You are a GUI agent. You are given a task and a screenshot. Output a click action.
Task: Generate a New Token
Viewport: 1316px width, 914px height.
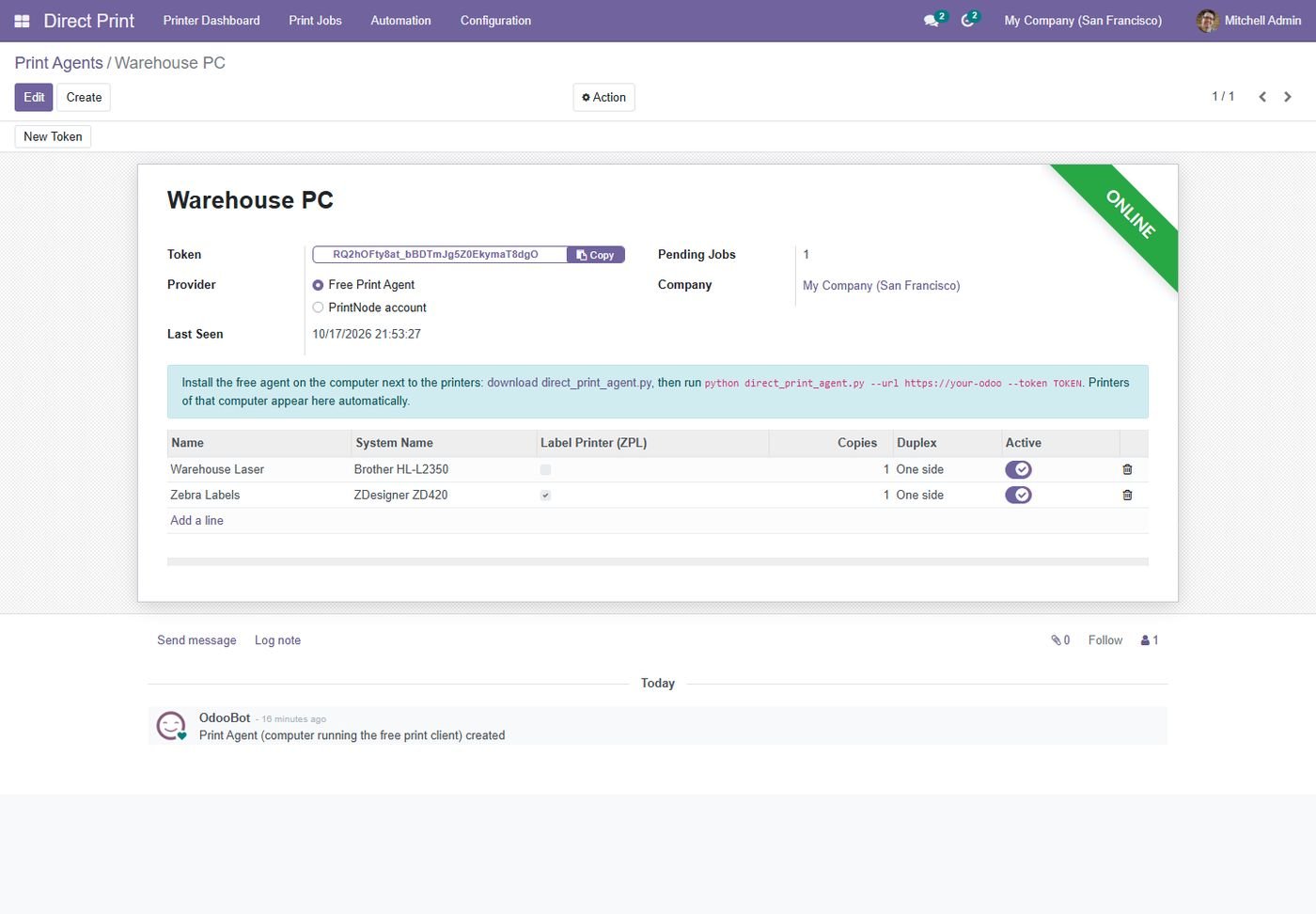(x=53, y=136)
